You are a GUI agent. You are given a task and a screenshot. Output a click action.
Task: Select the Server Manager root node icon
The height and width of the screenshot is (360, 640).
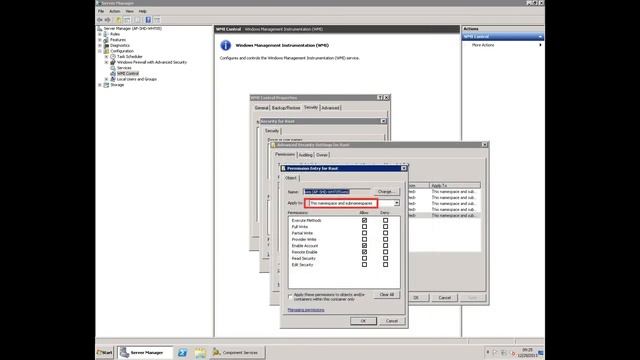100,29
